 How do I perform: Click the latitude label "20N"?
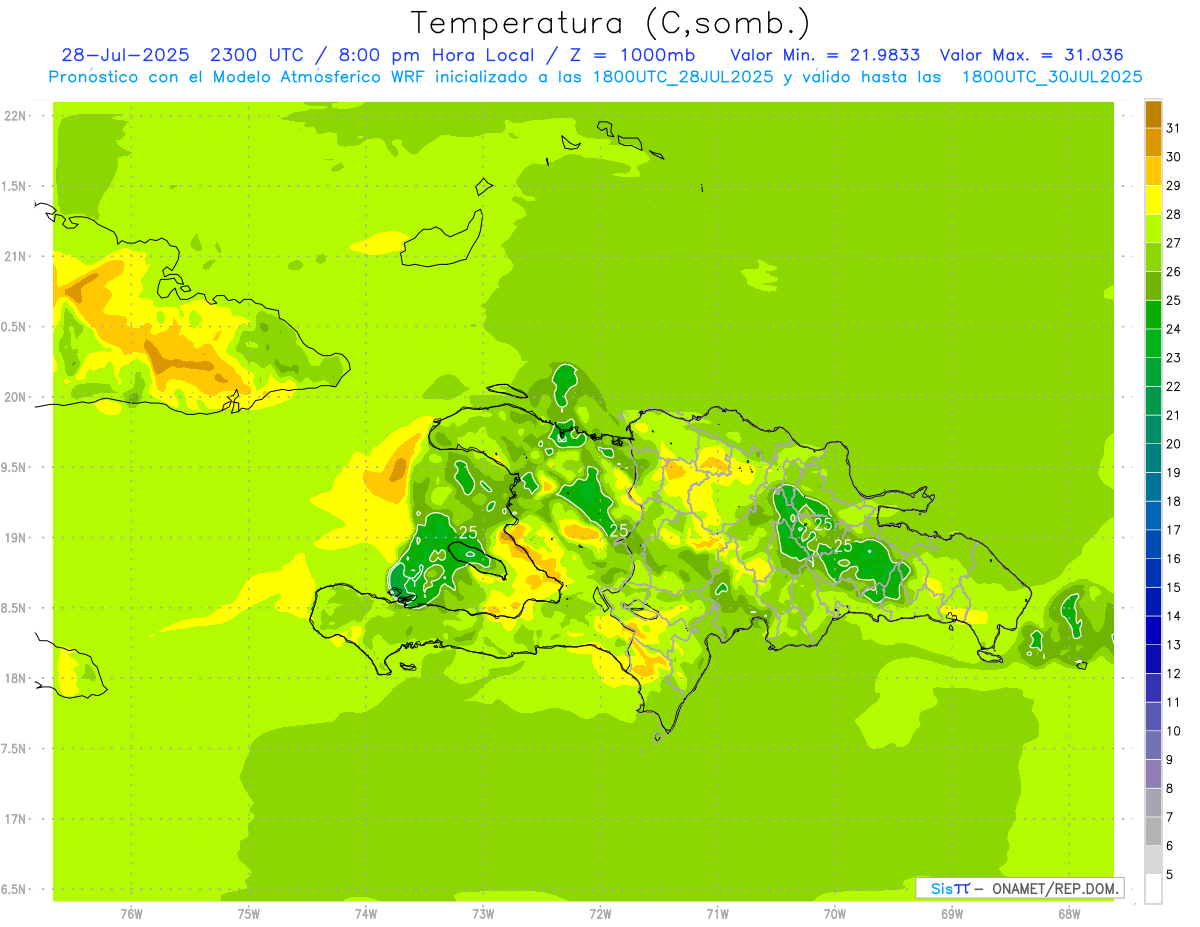point(15,397)
